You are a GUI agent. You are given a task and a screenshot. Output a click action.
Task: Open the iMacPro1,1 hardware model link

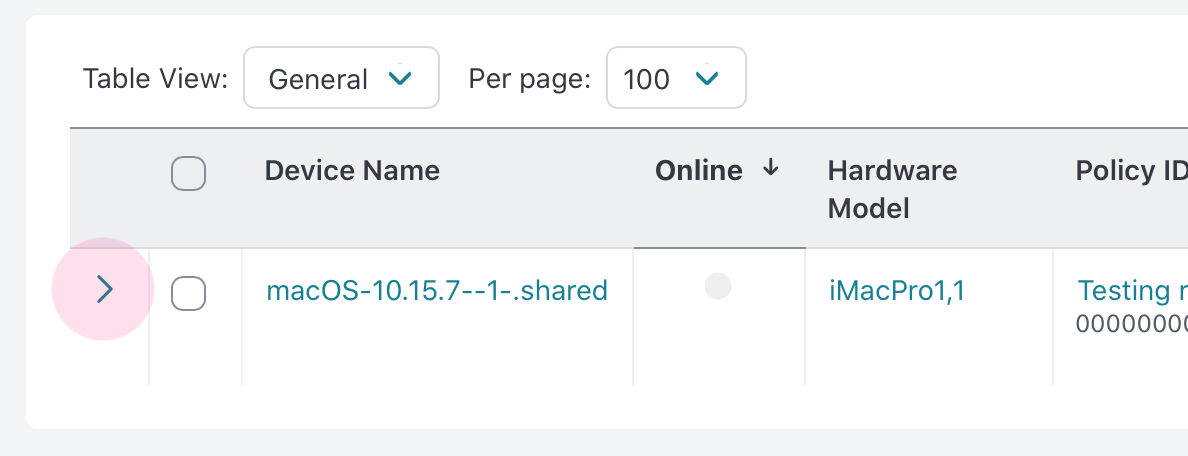pyautogui.click(x=897, y=291)
